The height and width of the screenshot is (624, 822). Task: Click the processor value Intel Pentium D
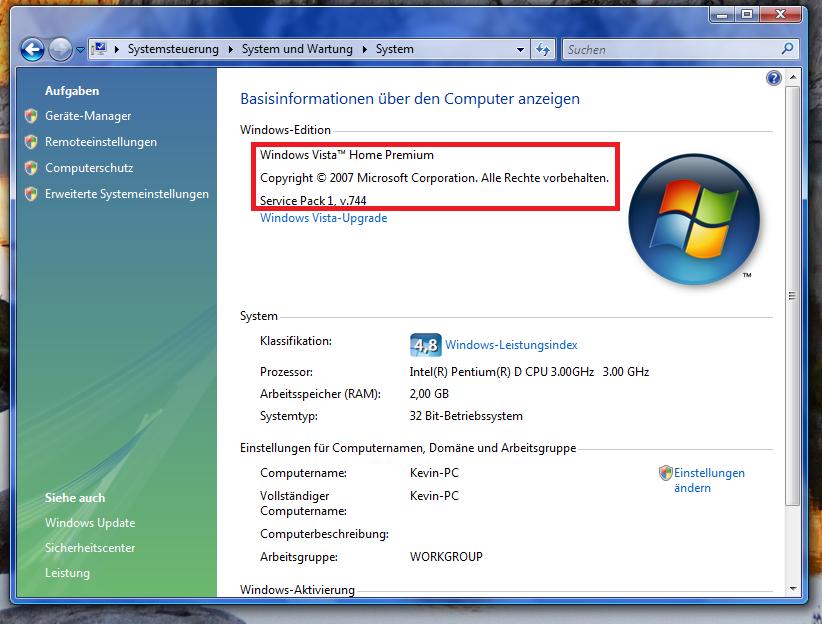point(529,372)
